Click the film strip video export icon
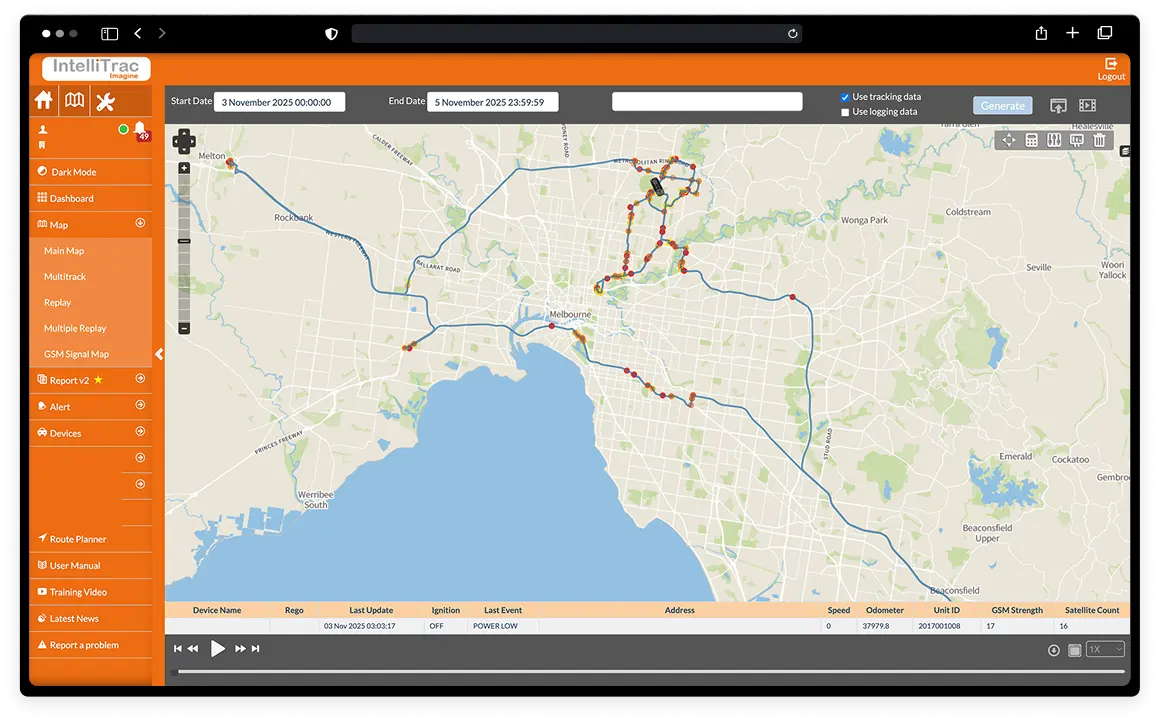 (x=1087, y=105)
